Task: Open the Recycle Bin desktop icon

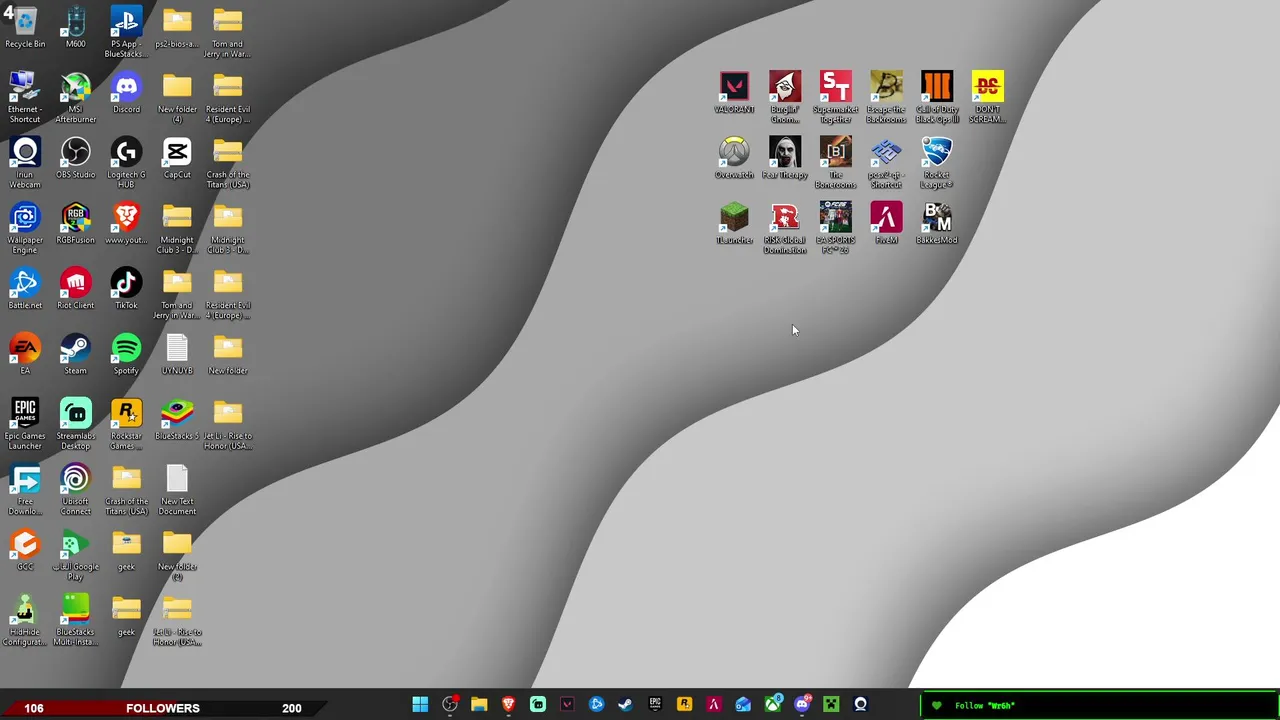Action: pyautogui.click(x=25, y=28)
